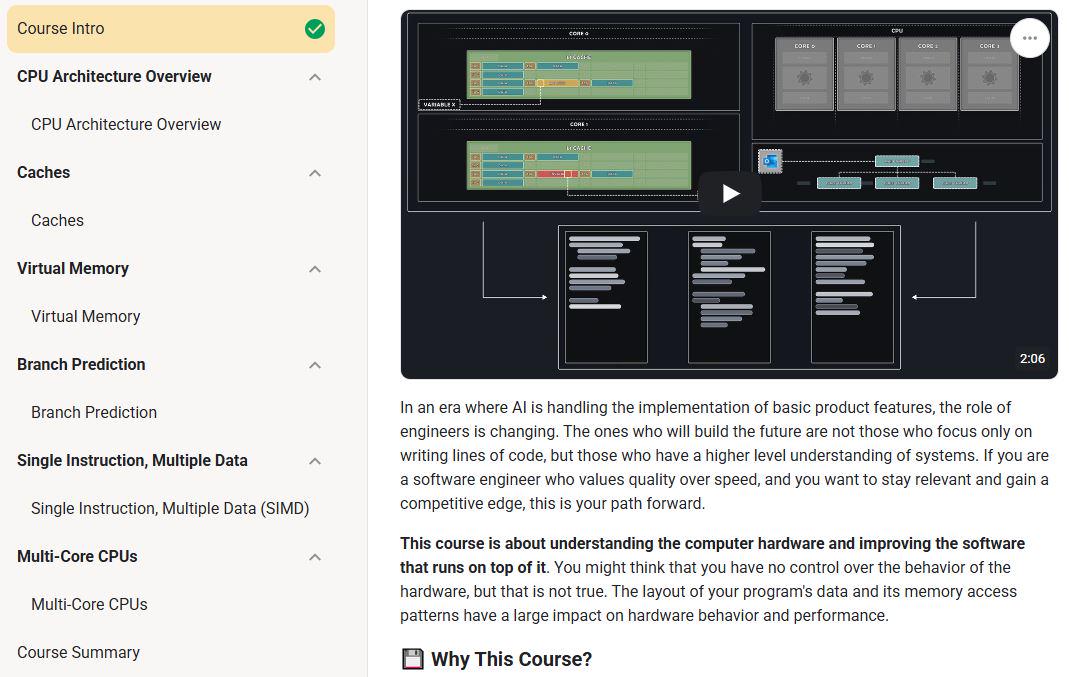The width and height of the screenshot is (1069, 677).
Task: Click the Multi-Core CPUs section header
Action: click(77, 556)
